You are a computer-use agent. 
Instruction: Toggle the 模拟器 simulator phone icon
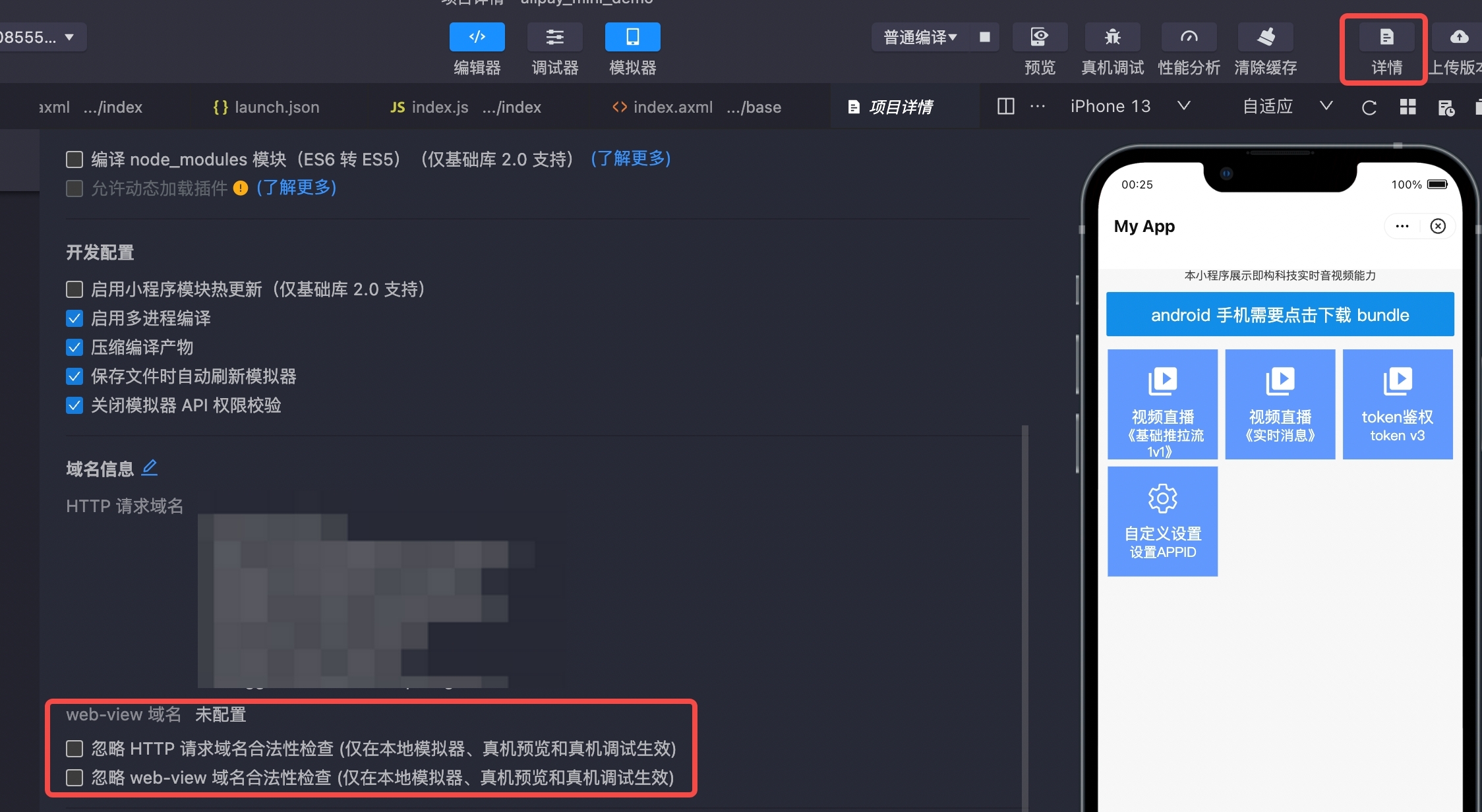[x=632, y=37]
